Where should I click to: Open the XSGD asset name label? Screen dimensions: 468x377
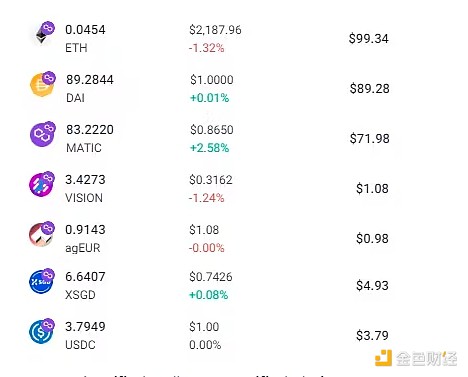click(80, 295)
